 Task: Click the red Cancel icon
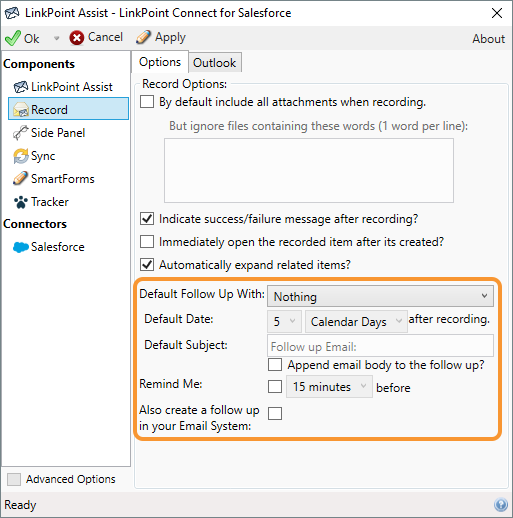77,38
